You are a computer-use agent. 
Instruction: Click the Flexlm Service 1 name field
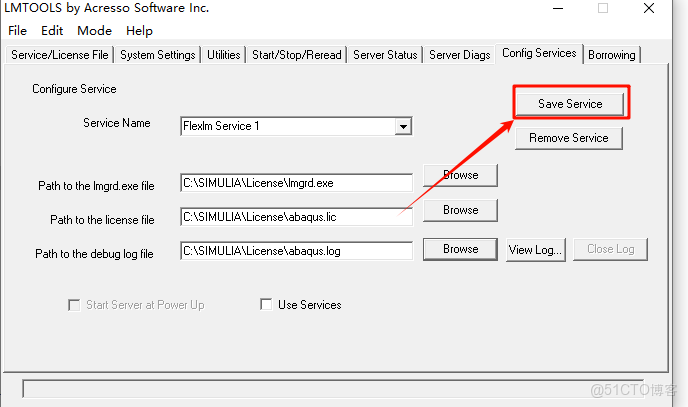click(287, 126)
